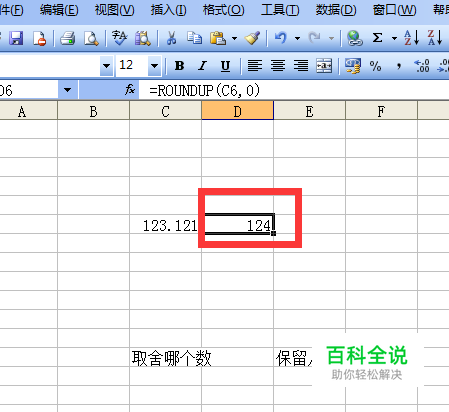
Task: Select column E header
Action: point(310,111)
